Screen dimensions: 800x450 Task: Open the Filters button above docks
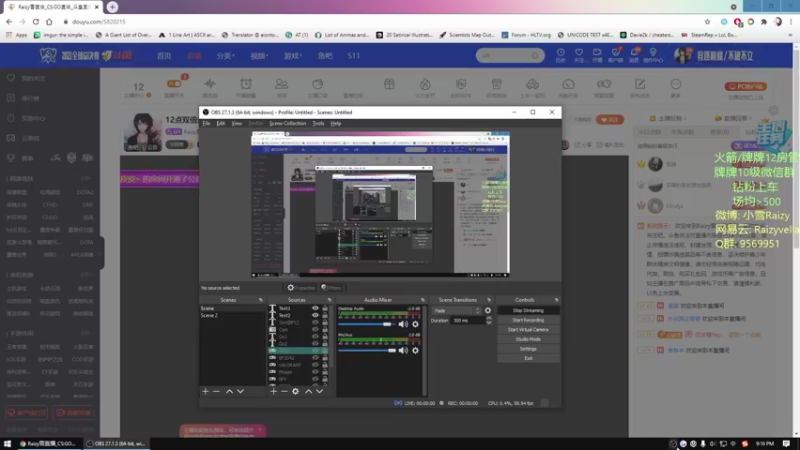[x=331, y=288]
